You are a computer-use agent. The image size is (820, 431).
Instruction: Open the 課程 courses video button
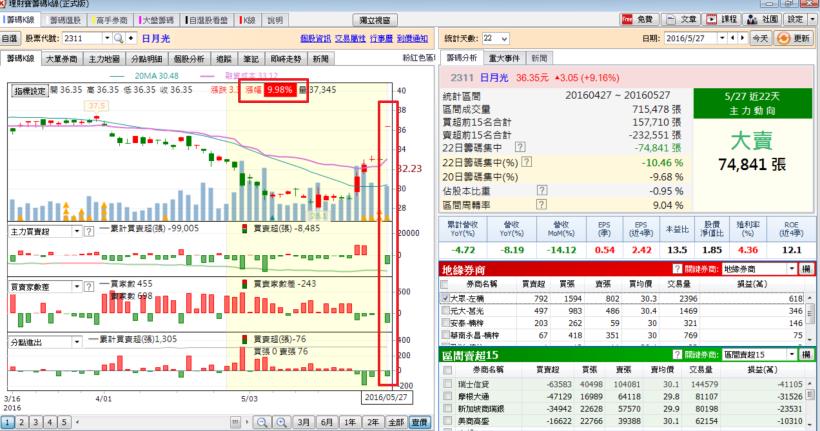722,19
